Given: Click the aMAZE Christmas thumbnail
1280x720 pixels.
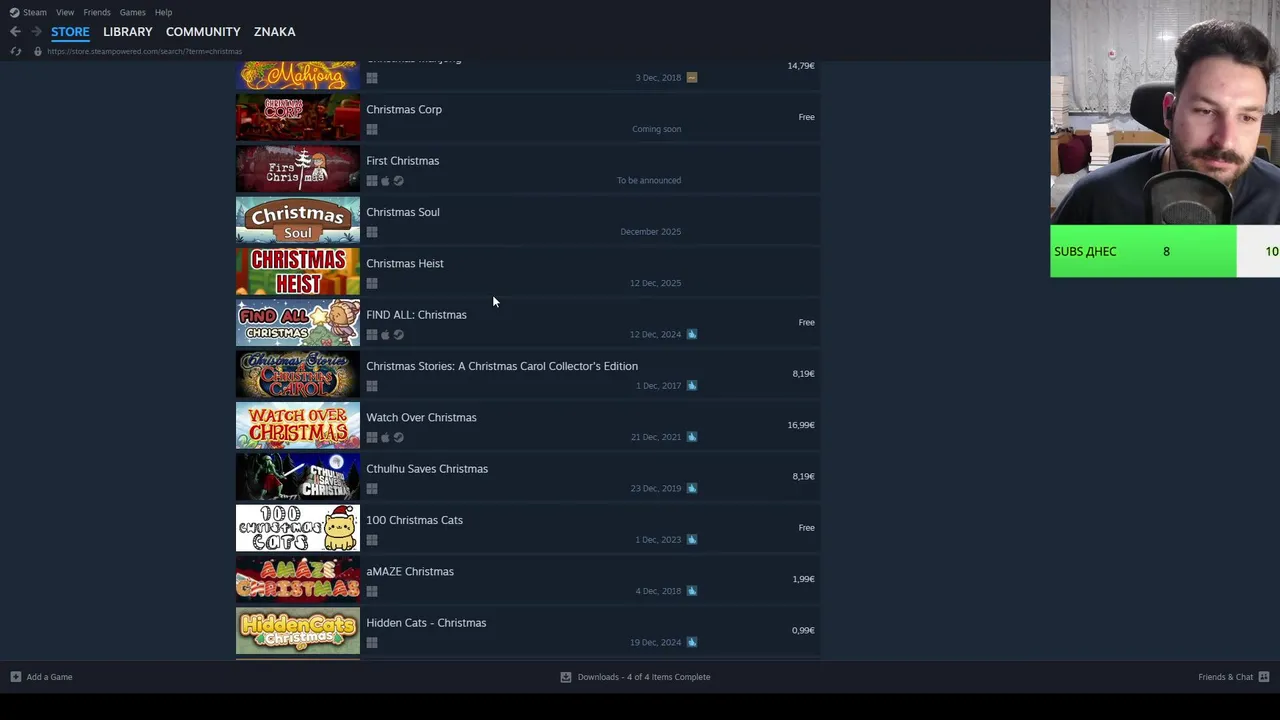Looking at the screenshot, I should click(x=298, y=579).
